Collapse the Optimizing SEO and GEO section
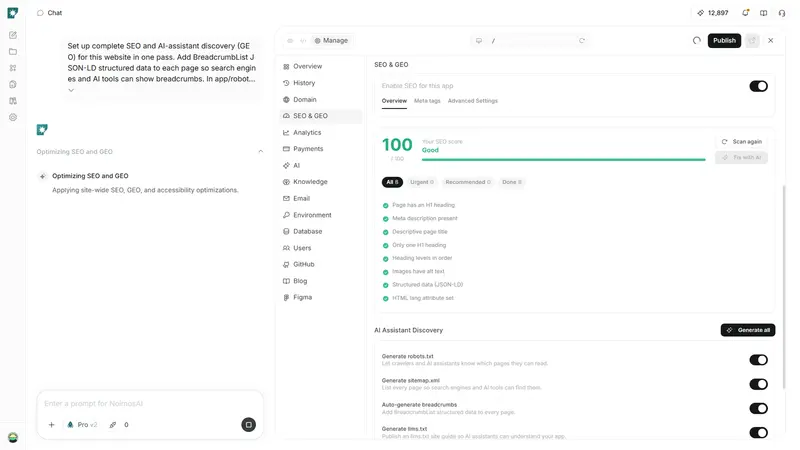 (260, 152)
